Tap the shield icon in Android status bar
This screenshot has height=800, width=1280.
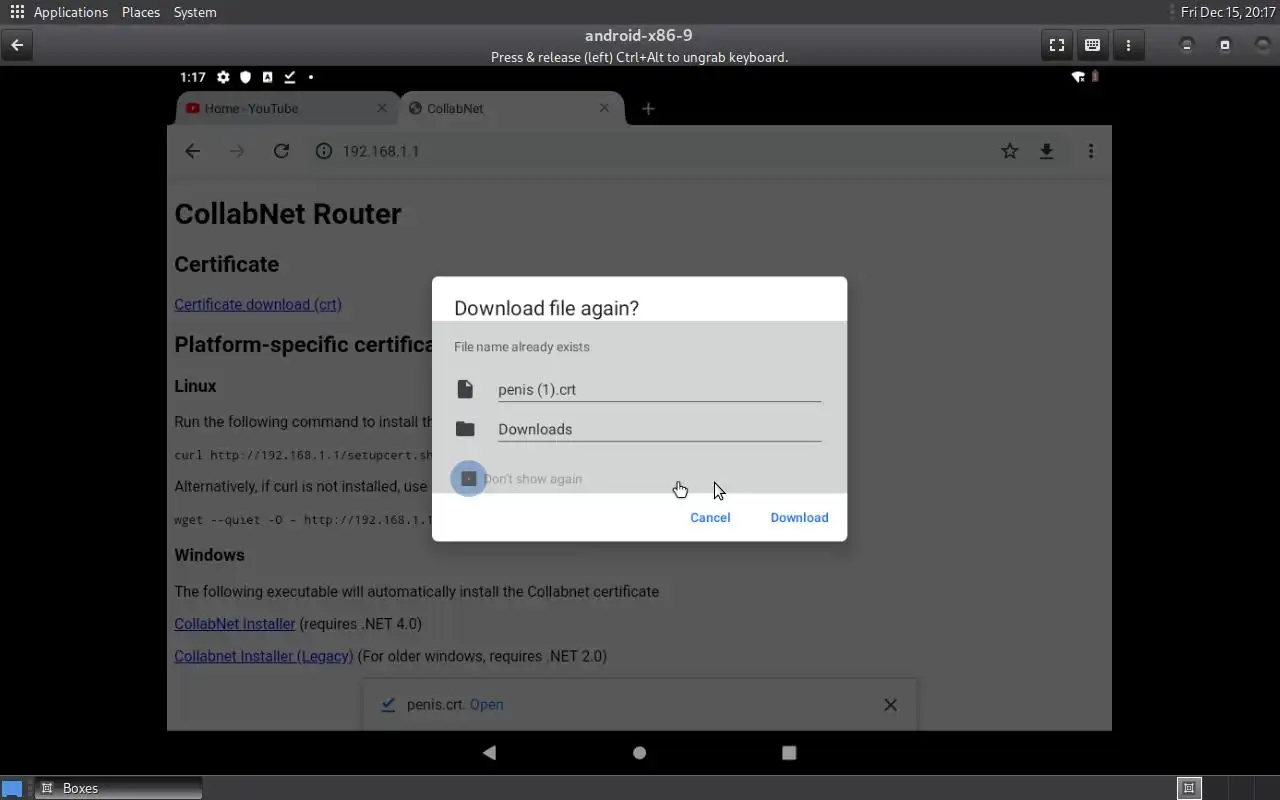[x=245, y=77]
